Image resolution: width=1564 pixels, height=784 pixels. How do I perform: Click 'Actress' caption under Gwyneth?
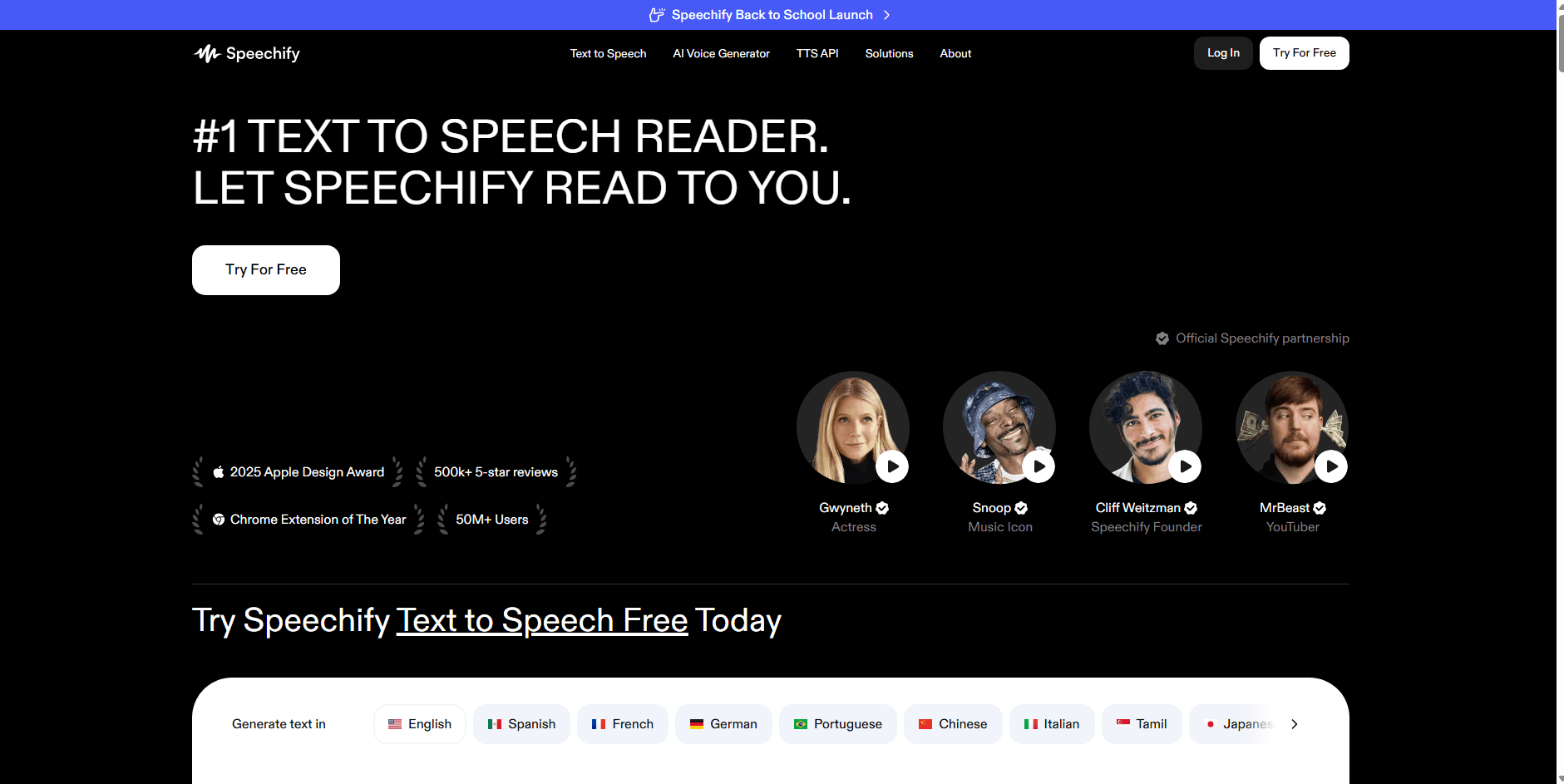click(x=853, y=527)
